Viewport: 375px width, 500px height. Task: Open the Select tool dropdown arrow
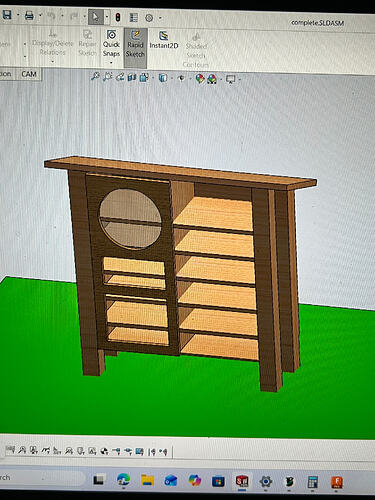107,17
